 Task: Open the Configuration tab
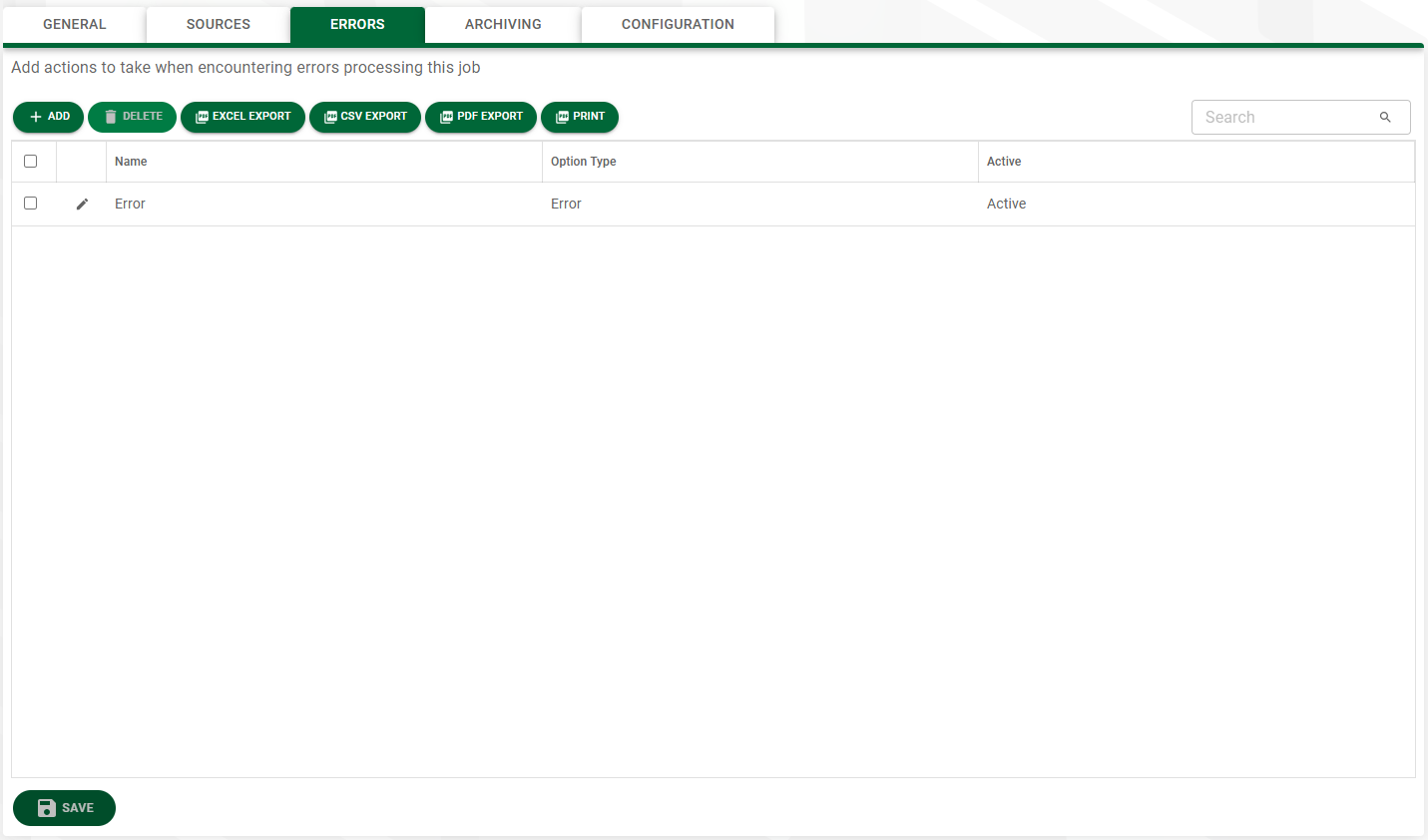678,24
